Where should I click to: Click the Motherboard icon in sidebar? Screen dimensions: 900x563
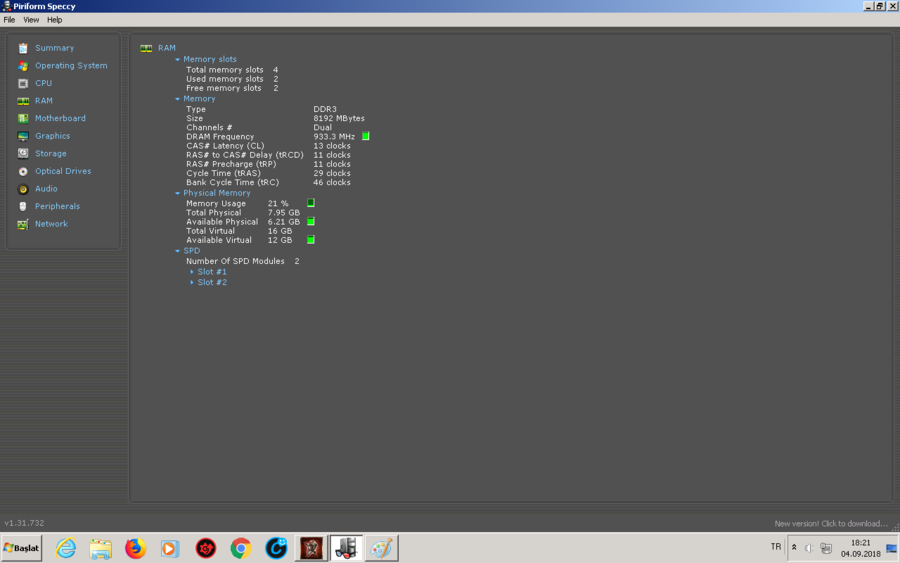[x=23, y=118]
